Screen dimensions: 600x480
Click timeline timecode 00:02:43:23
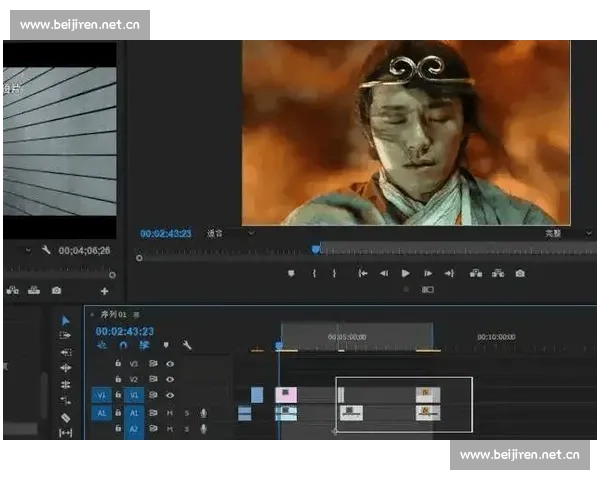coord(125,331)
